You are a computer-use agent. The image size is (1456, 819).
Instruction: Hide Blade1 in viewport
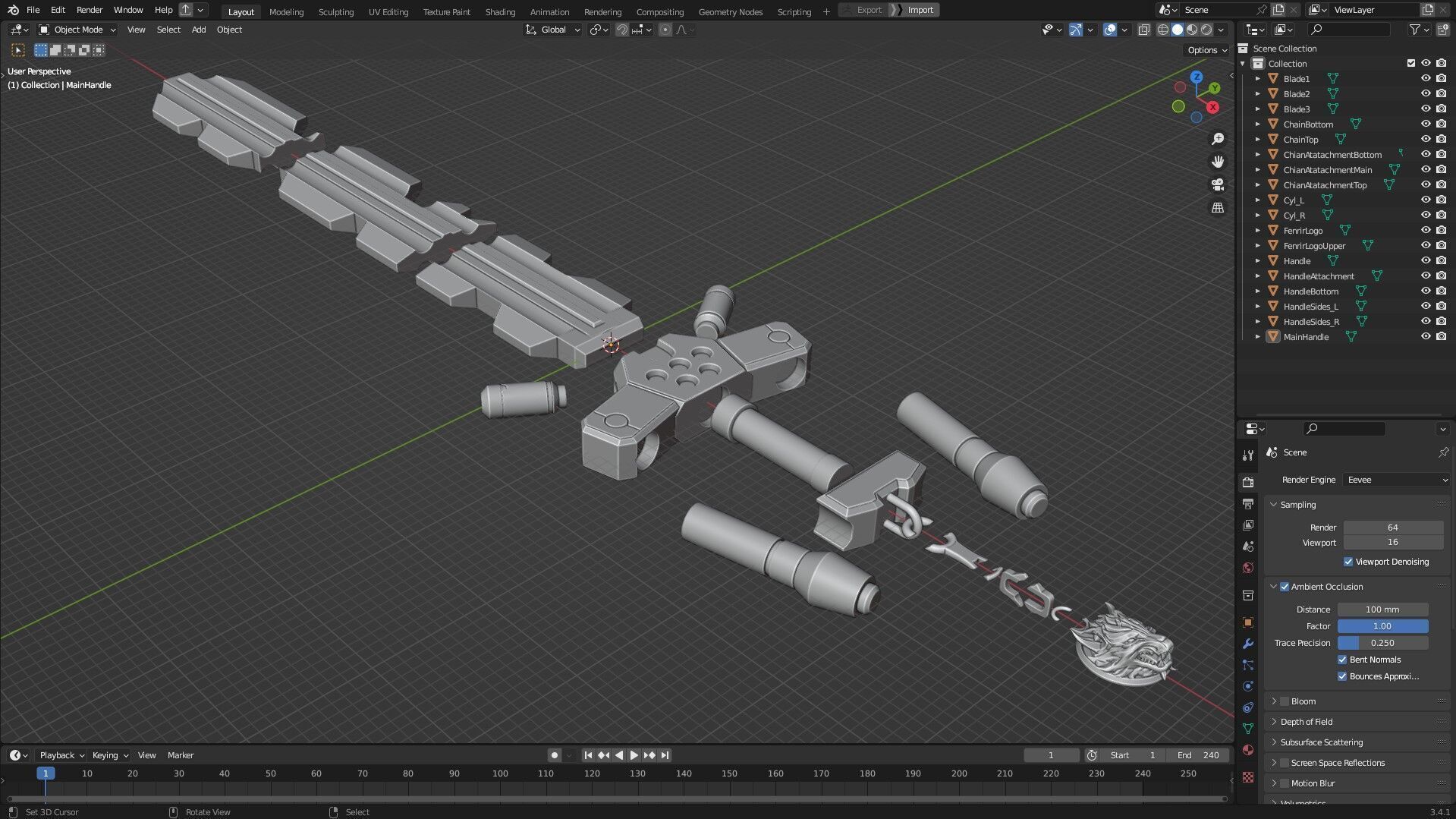tap(1426, 78)
